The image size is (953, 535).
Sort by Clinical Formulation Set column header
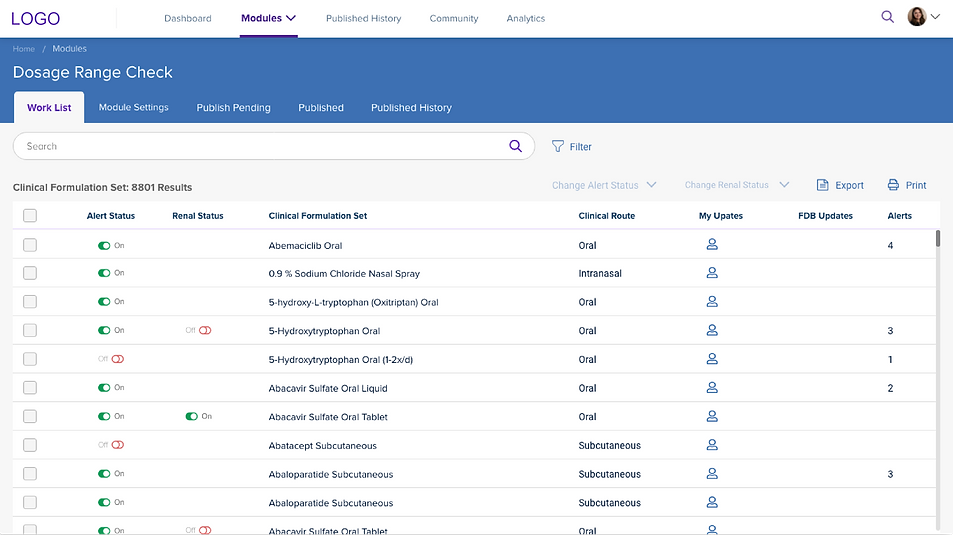[x=318, y=216]
